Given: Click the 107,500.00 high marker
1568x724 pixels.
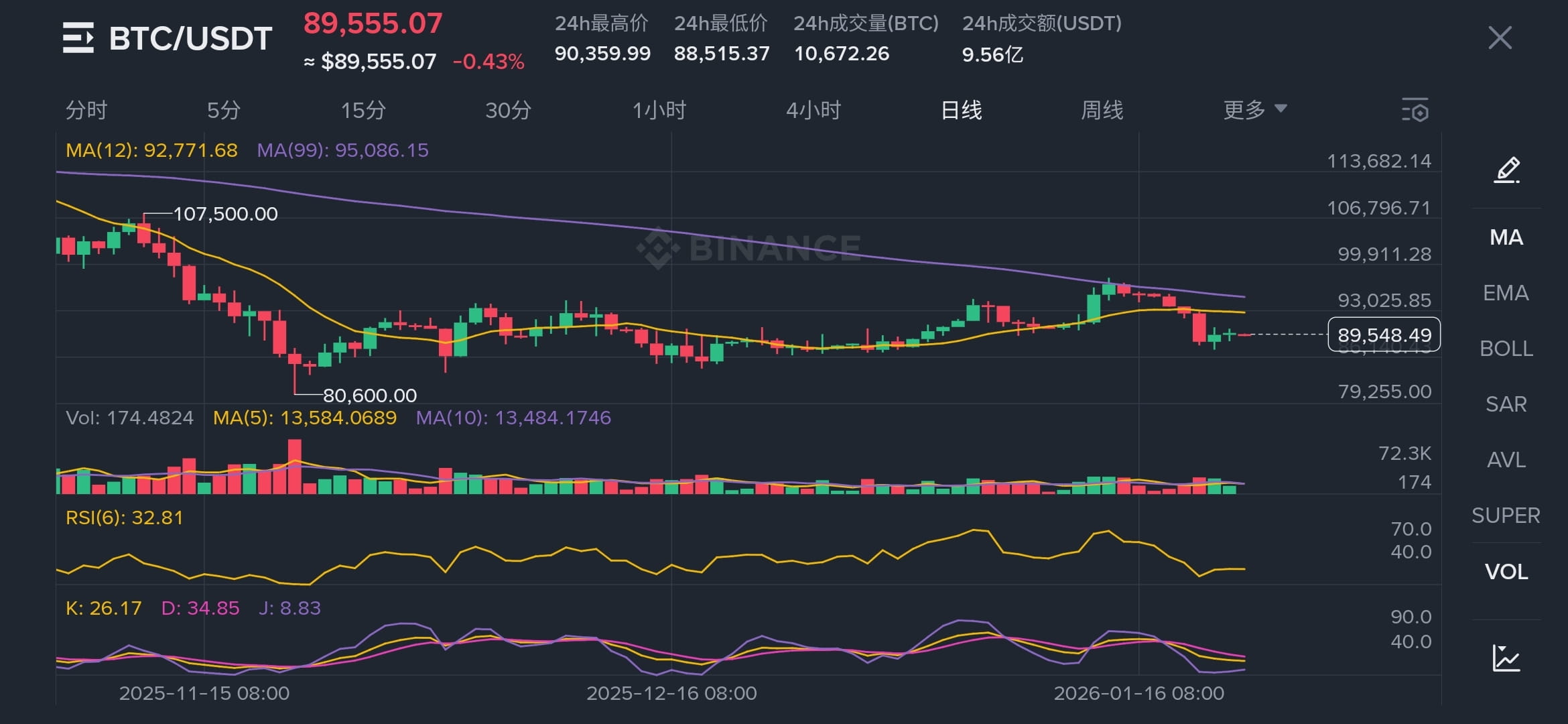Looking at the screenshot, I should click(x=225, y=214).
